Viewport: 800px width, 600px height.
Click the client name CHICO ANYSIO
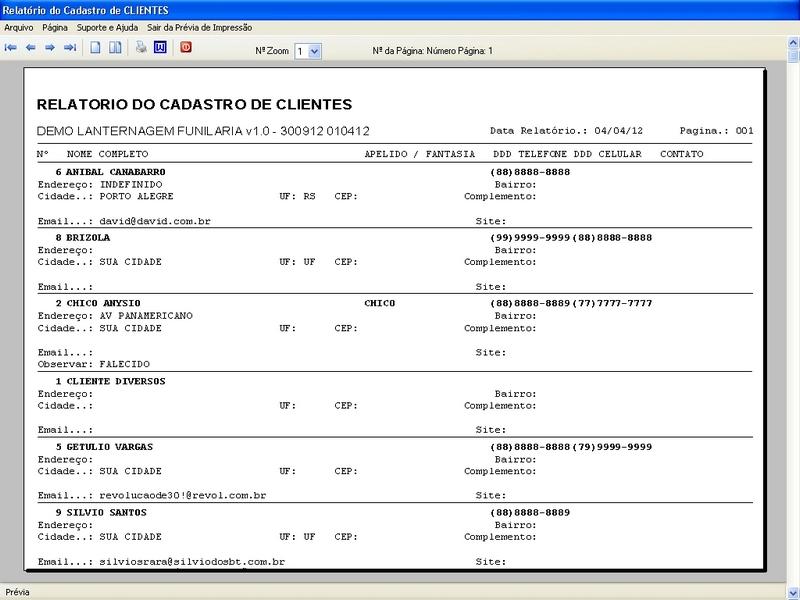pos(104,303)
